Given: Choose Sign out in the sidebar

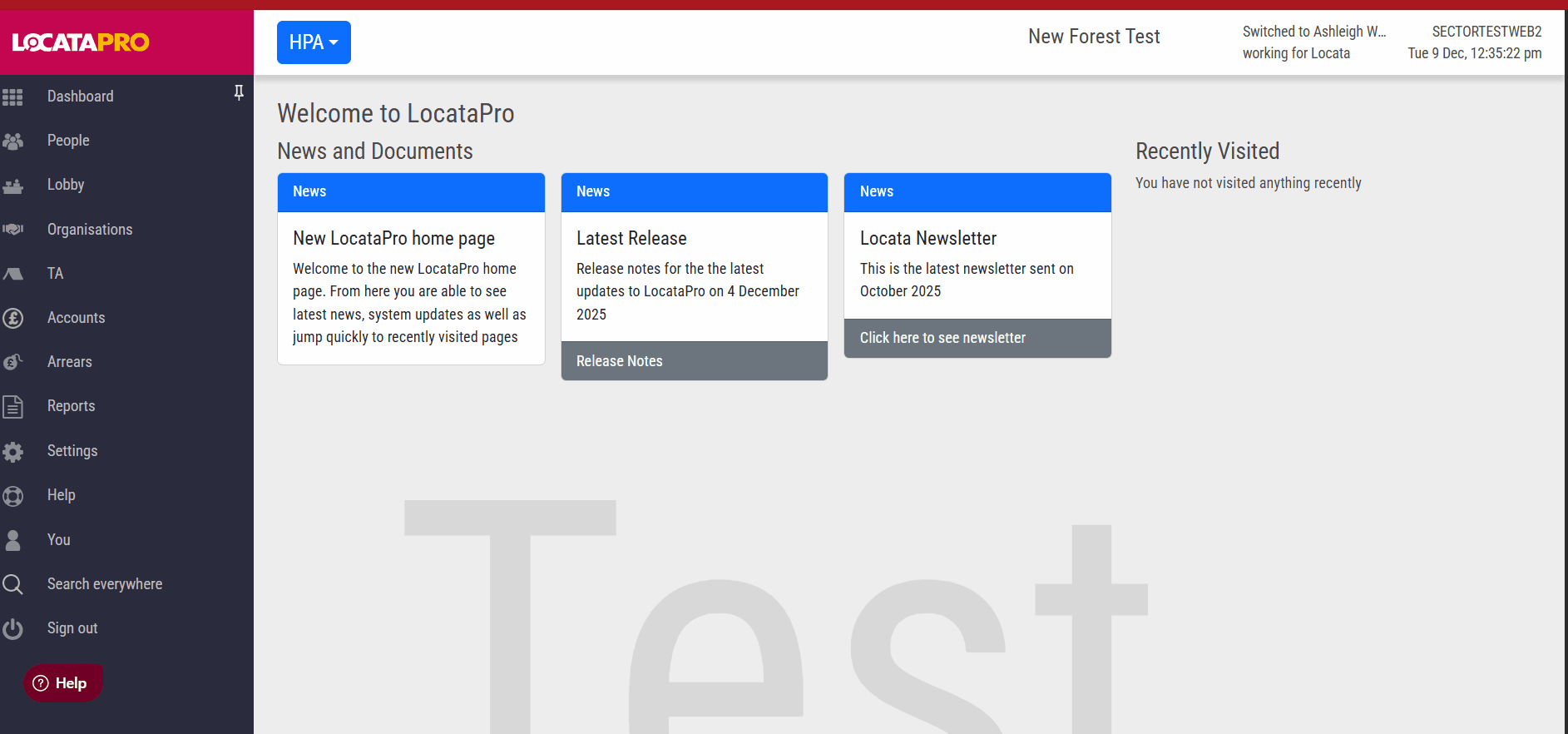Looking at the screenshot, I should tap(72, 628).
